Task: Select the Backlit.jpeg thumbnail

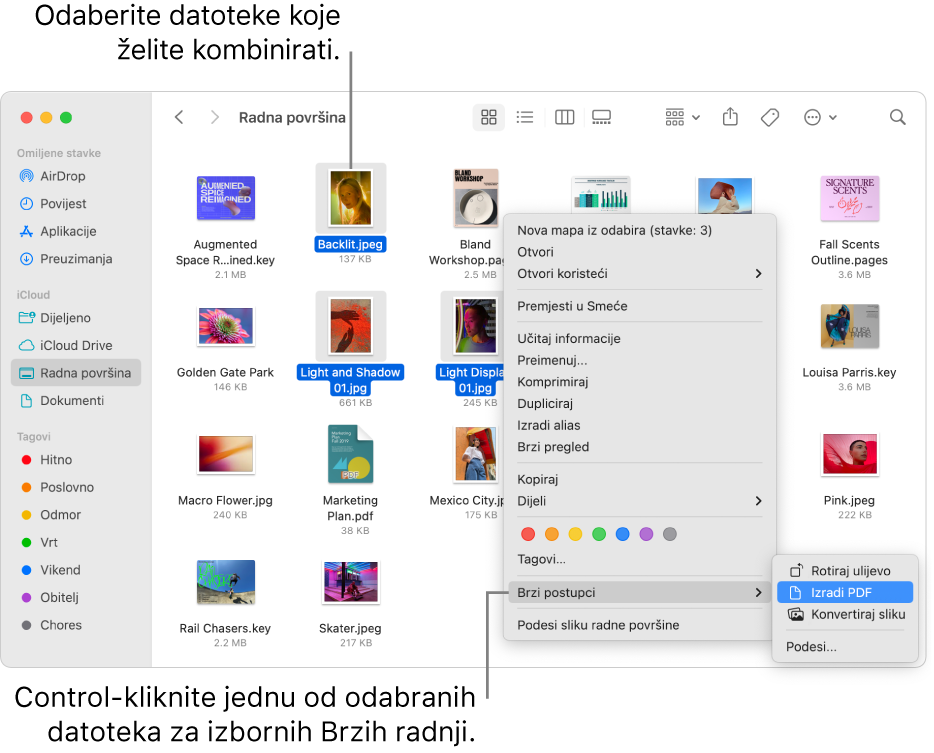Action: pos(350,197)
